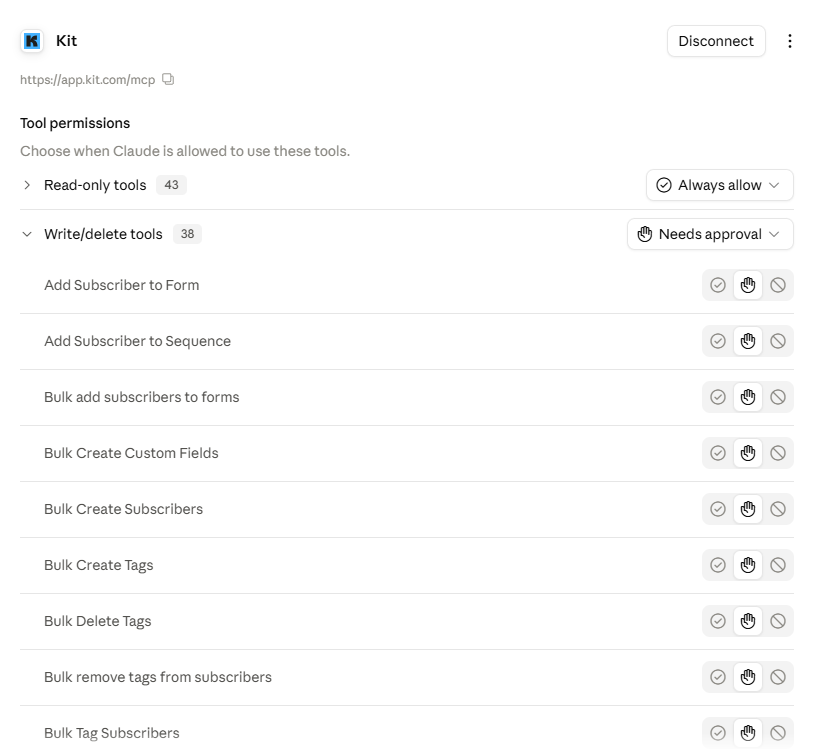Select the Bulk add subscribers to forms label
Image resolution: width=813 pixels, height=750 pixels.
142,397
